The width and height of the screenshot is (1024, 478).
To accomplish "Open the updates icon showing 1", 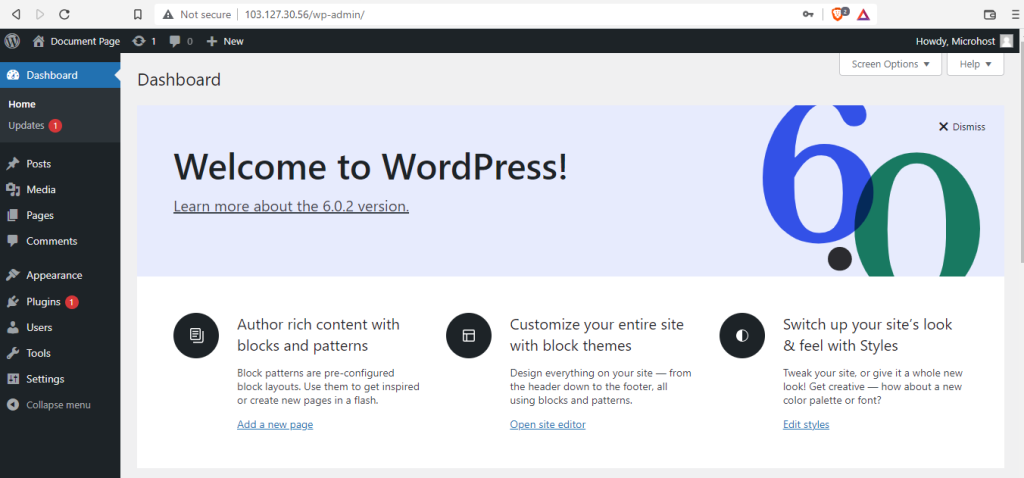I will [x=138, y=41].
